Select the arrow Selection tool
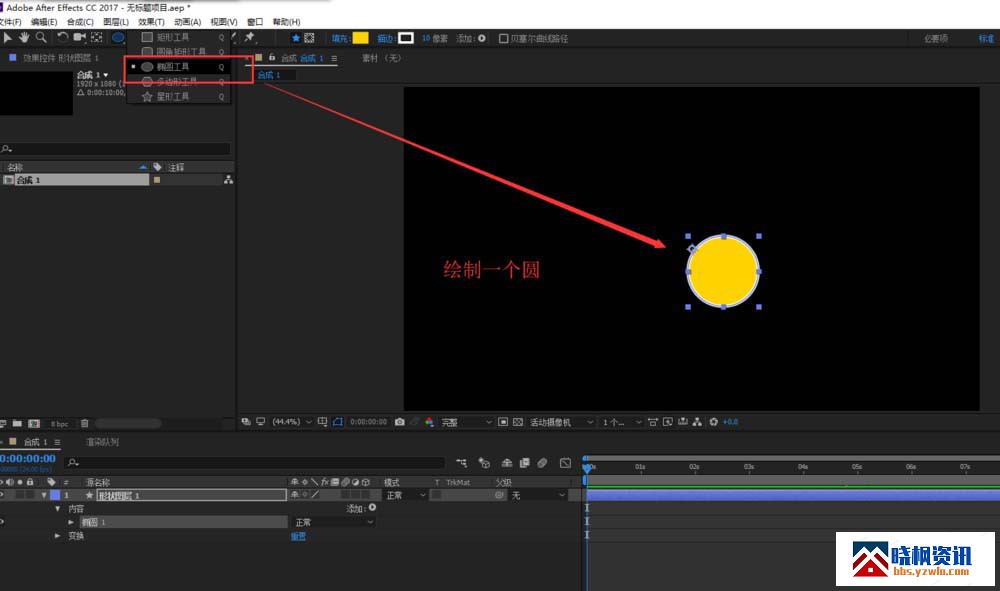Screen dimensions: 1000x591 pyautogui.click(x=8, y=38)
